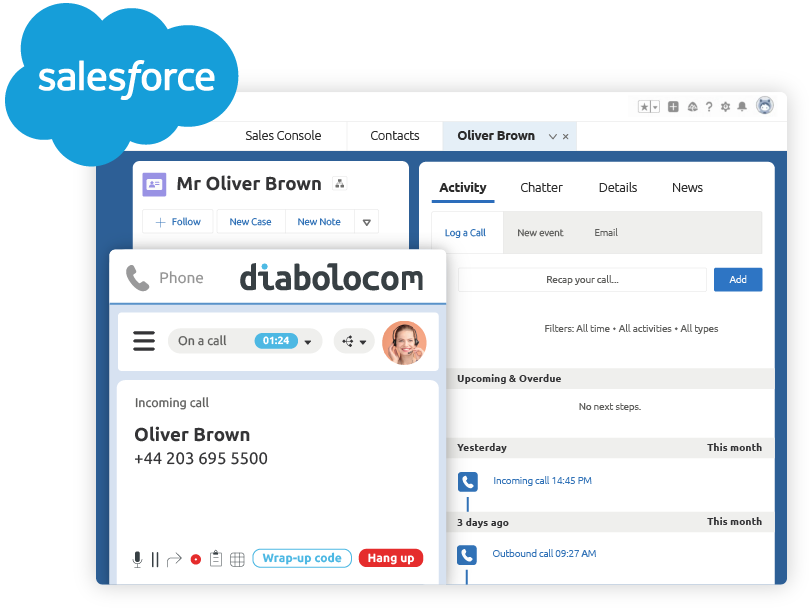Select the Email subtab
The image size is (809, 616).
[606, 233]
